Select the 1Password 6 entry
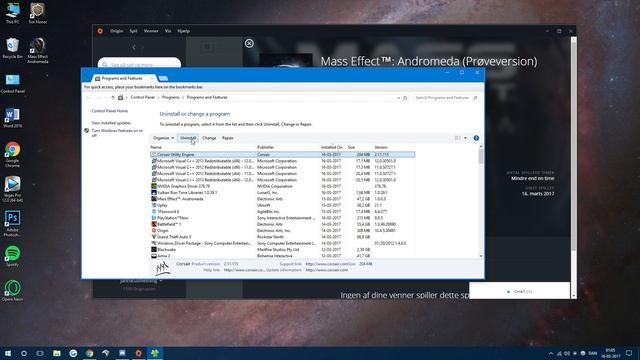Image resolution: width=640 pixels, height=360 pixels. 282,211
